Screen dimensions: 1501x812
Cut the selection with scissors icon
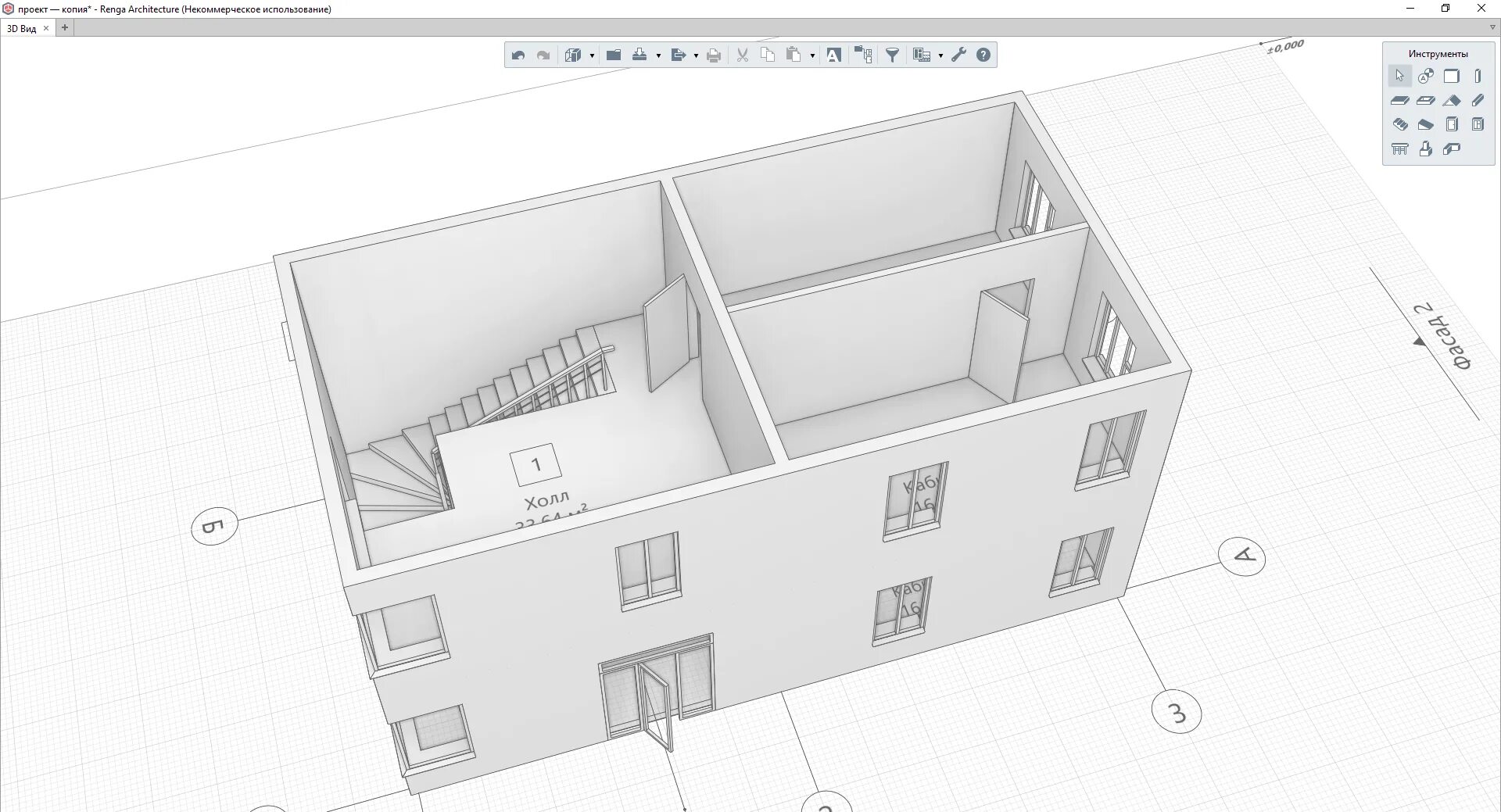pyautogui.click(x=743, y=55)
